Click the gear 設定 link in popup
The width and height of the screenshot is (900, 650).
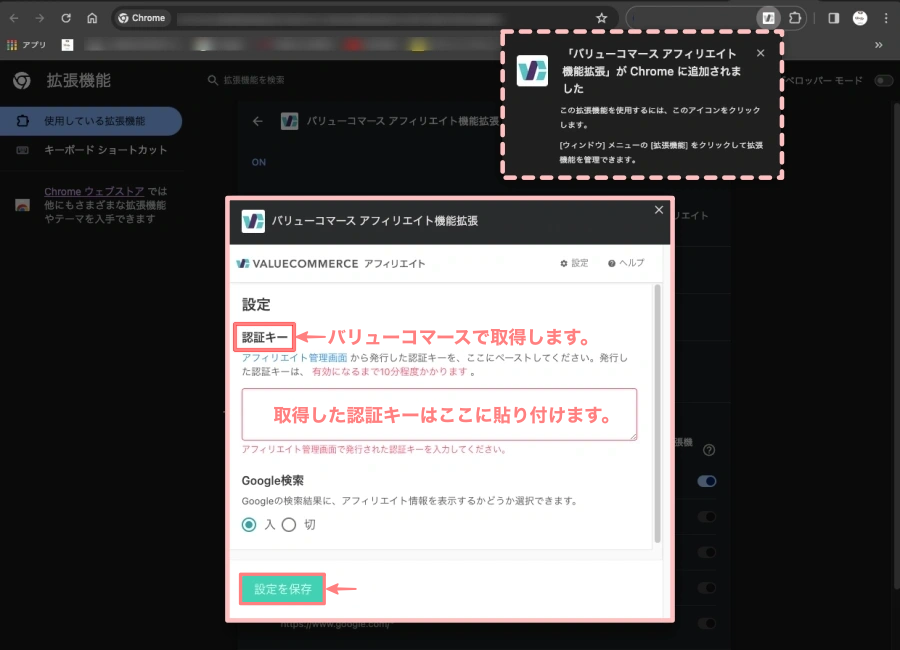pos(575,263)
